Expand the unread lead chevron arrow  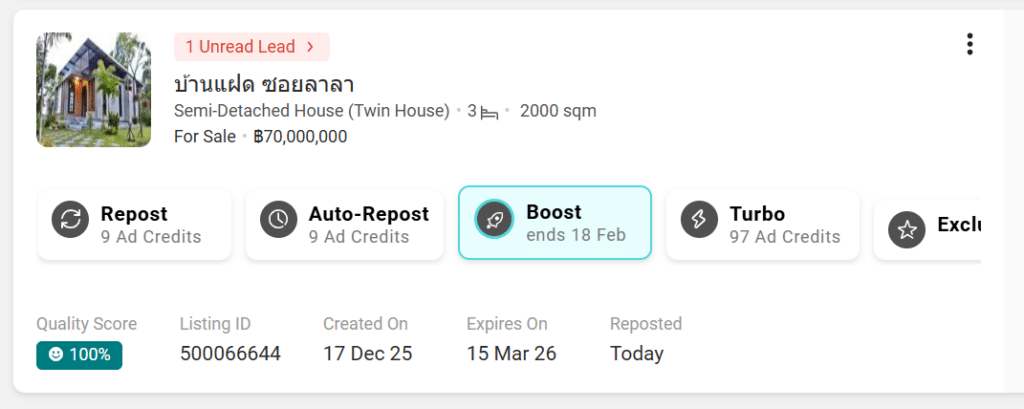coord(310,47)
